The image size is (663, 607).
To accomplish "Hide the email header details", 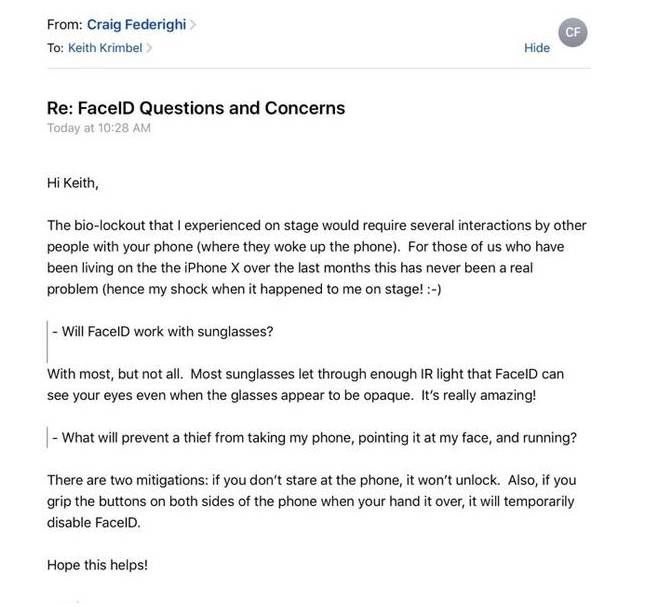I will point(537,48).
